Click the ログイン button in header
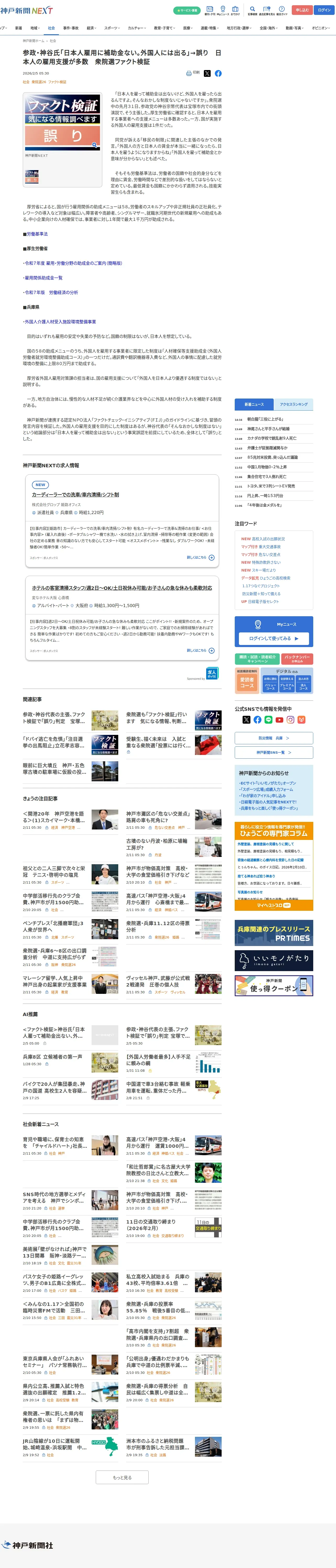 [x=324, y=10]
